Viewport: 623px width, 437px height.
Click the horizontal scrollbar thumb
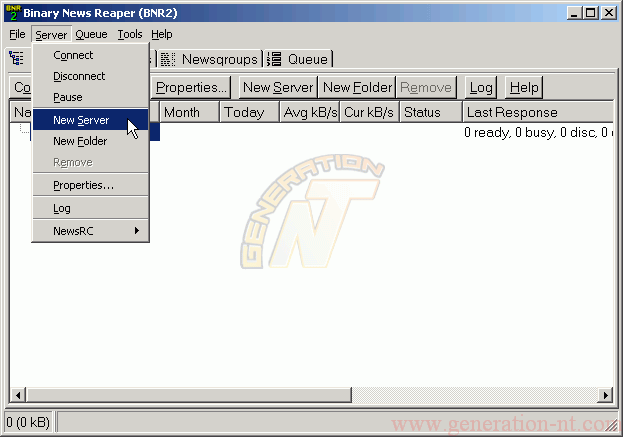(x=189, y=395)
